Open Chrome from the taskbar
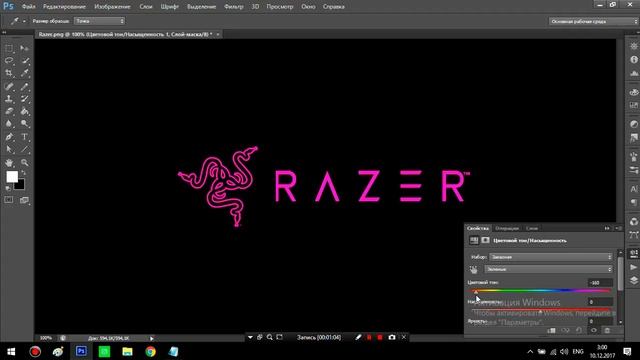 tap(151, 351)
